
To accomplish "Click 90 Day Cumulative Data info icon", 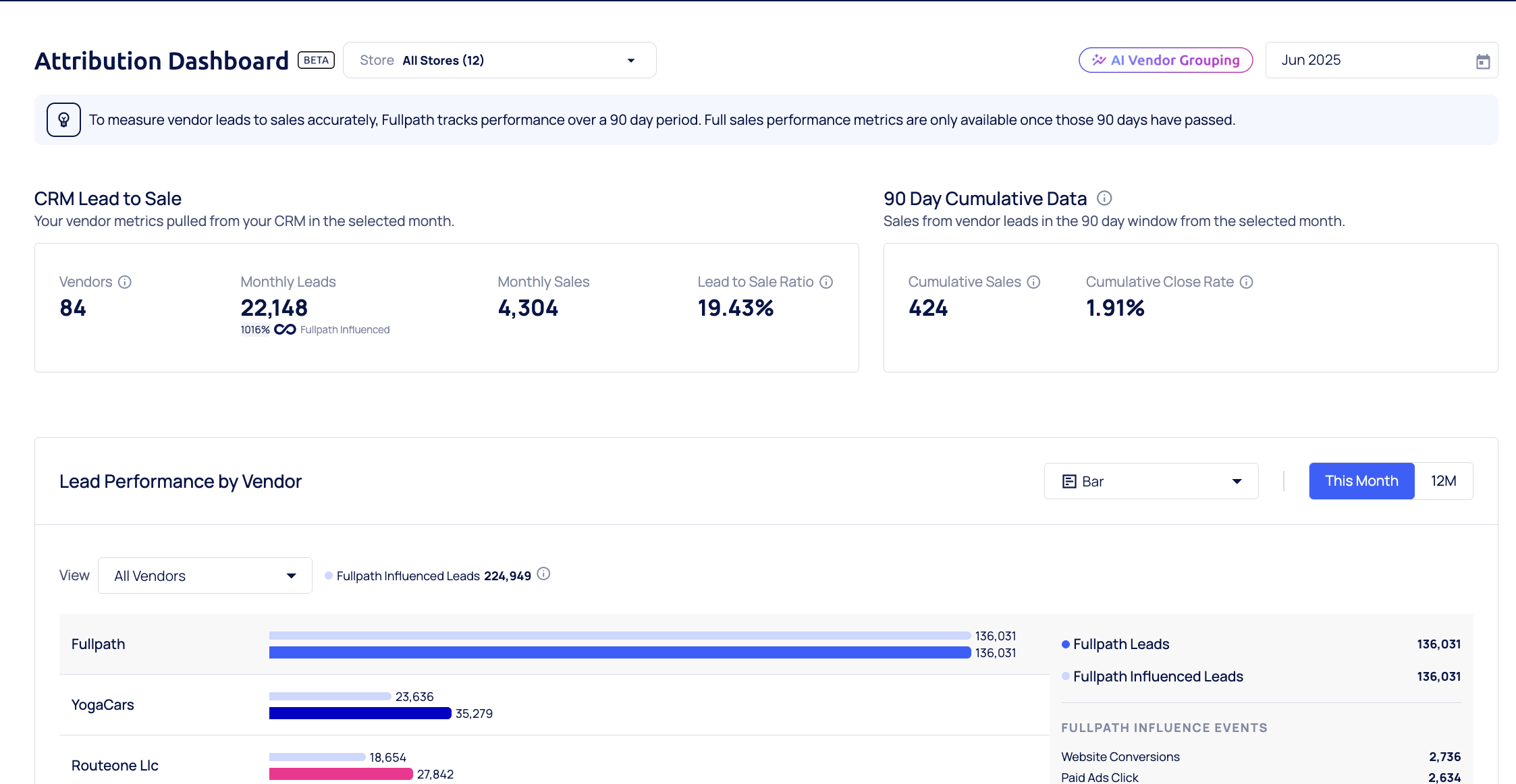I will [1104, 198].
